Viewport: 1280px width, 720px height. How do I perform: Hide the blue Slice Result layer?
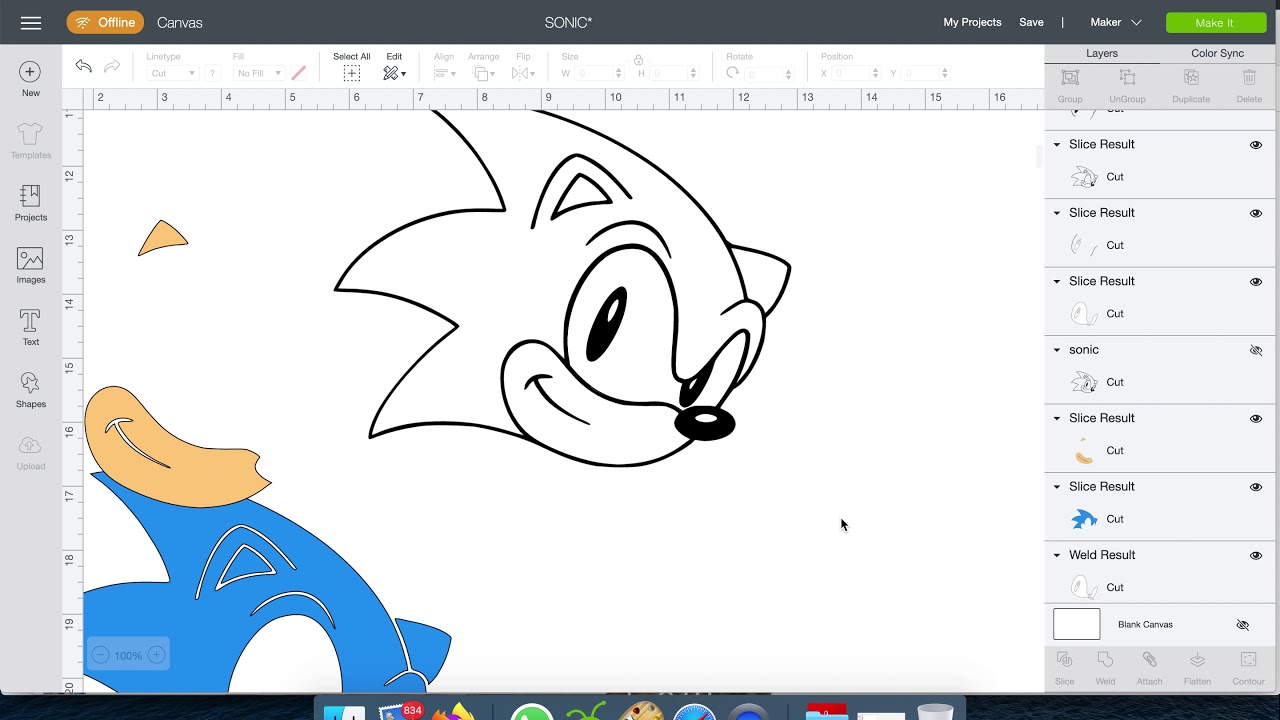coord(1256,487)
